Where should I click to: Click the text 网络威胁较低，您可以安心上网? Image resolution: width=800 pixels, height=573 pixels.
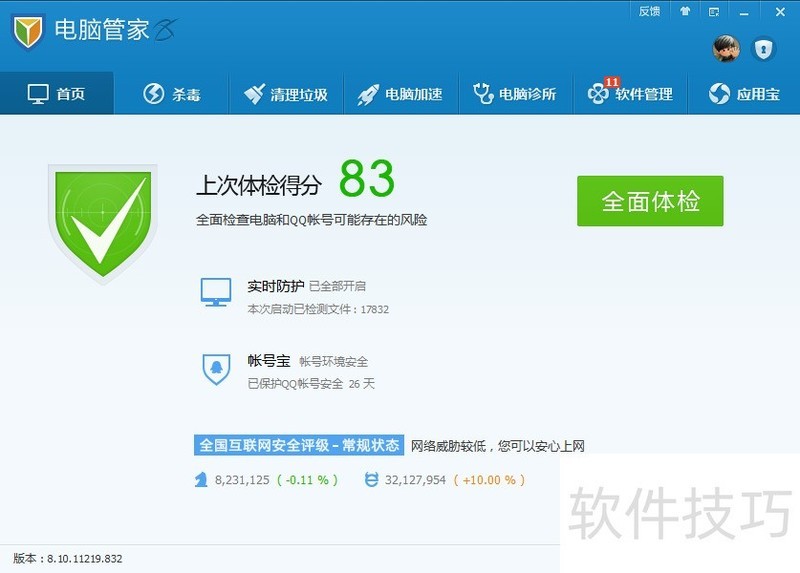click(x=497, y=446)
